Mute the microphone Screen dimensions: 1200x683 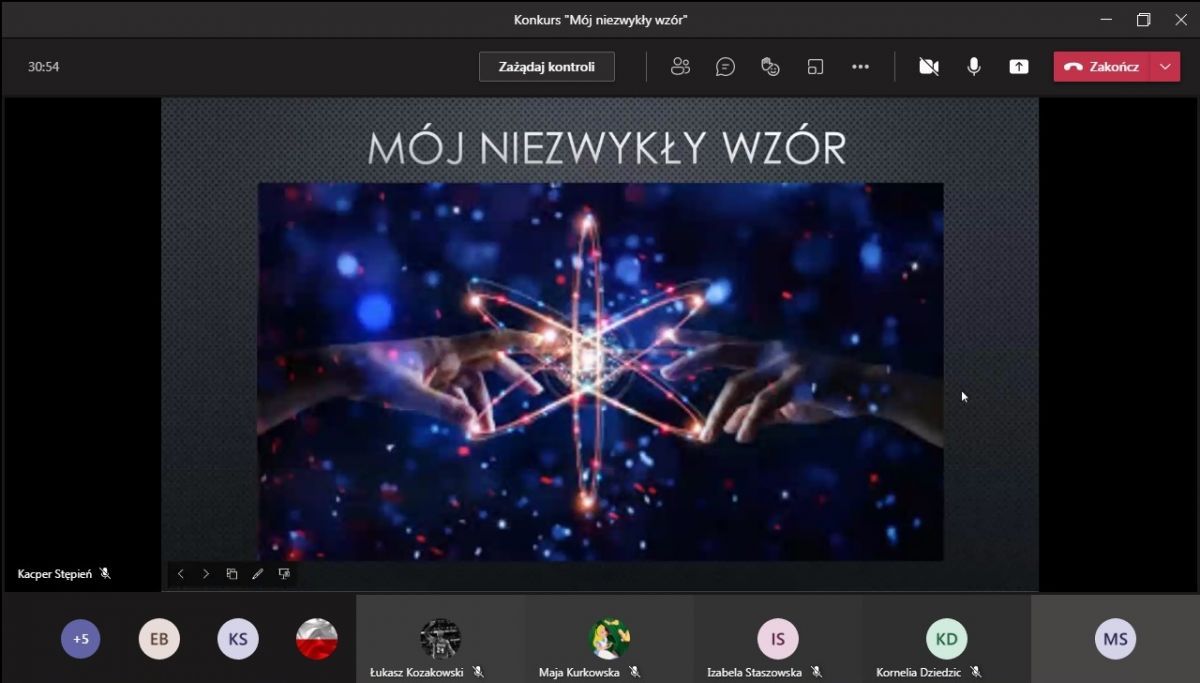pyautogui.click(x=974, y=67)
